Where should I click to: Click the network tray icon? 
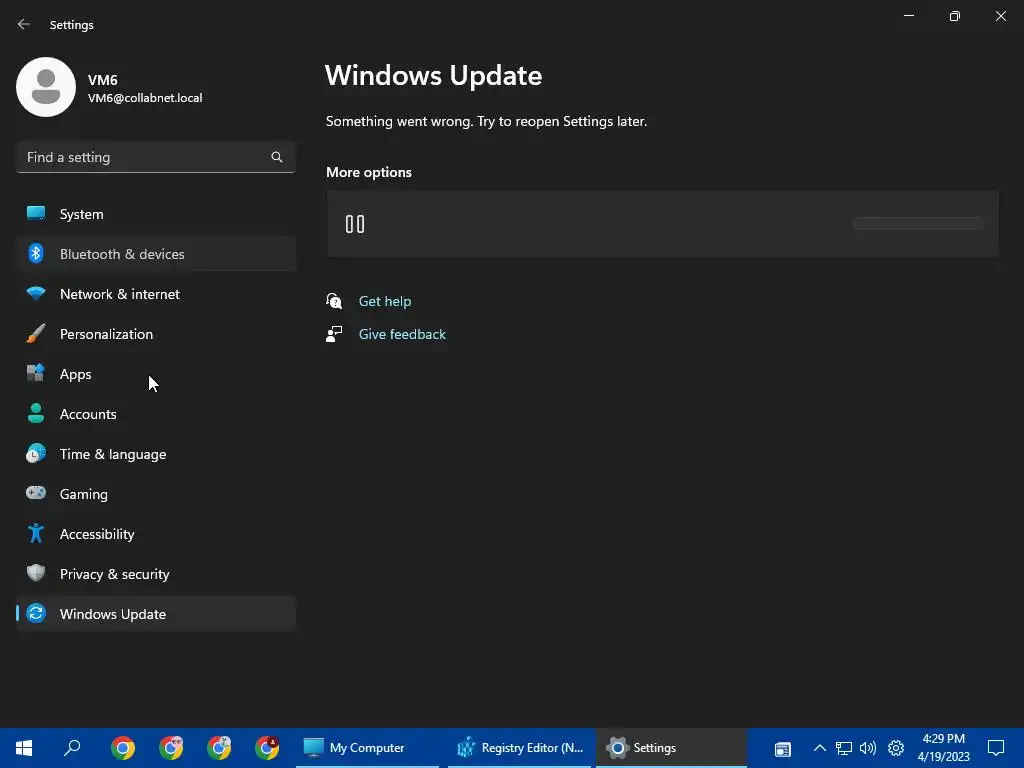coord(844,748)
